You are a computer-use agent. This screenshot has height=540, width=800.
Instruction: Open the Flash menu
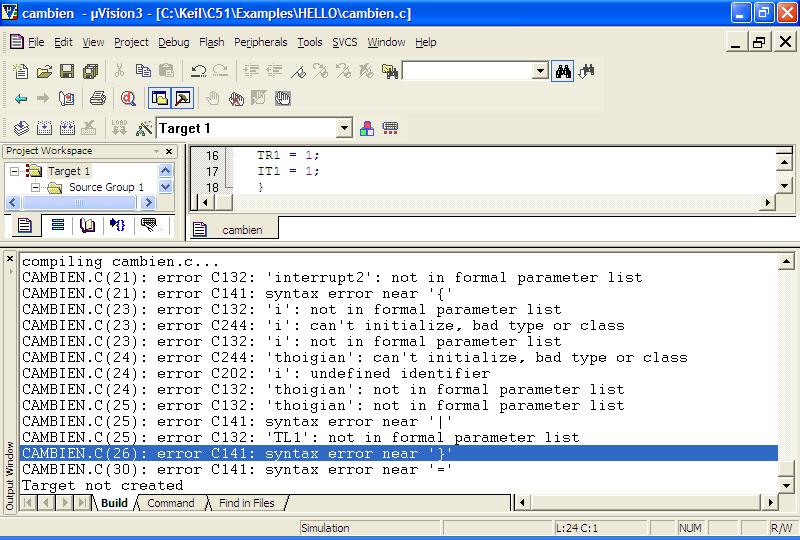point(212,42)
